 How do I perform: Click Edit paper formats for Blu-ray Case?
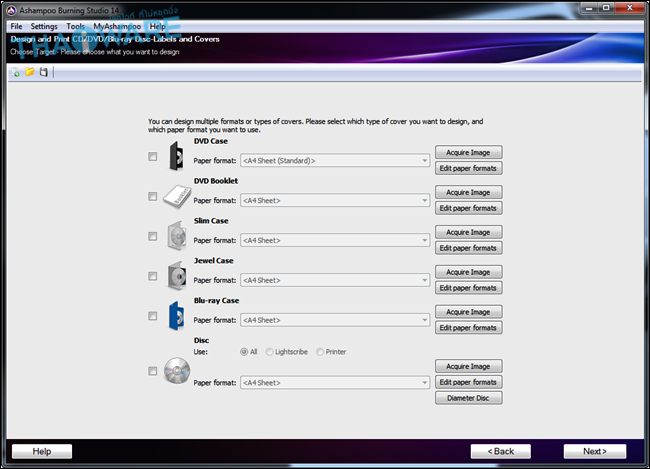click(468, 327)
